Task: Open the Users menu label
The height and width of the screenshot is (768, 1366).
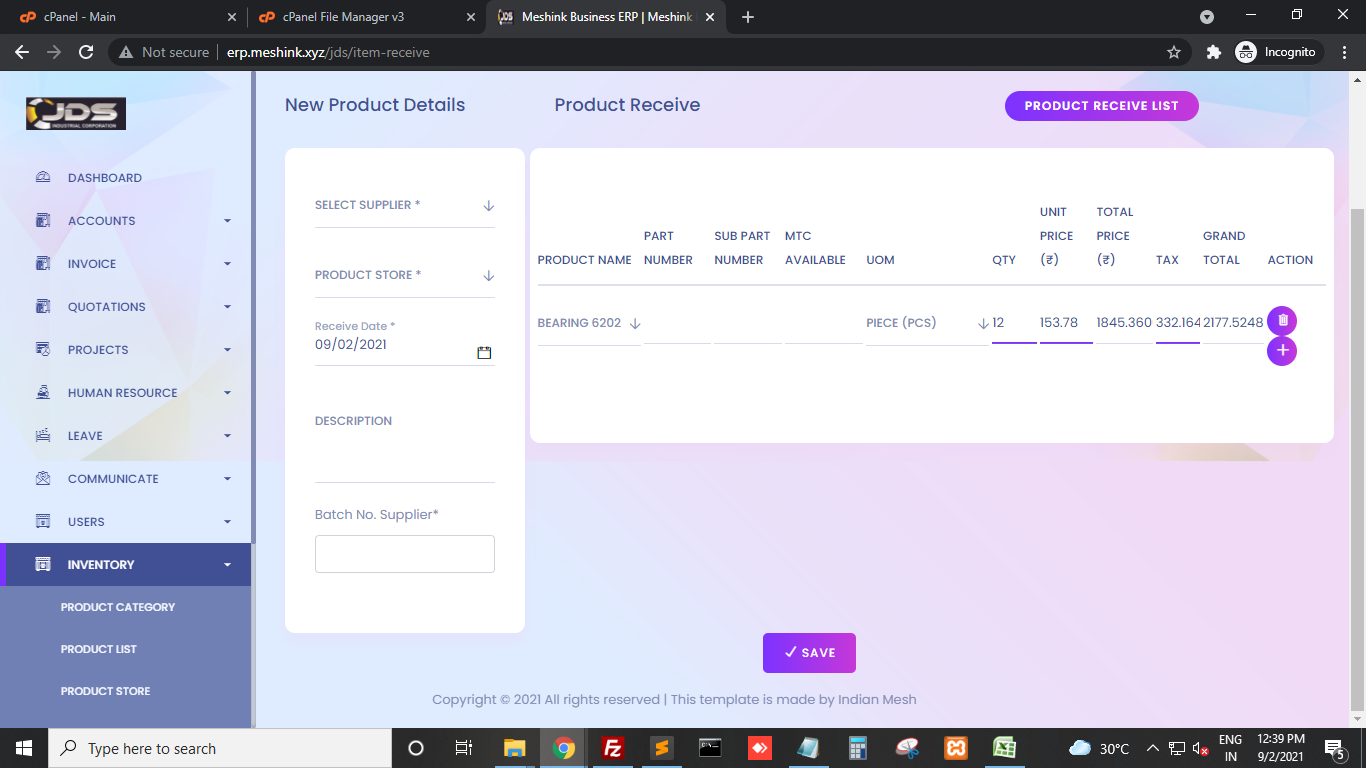Action: tap(86, 522)
